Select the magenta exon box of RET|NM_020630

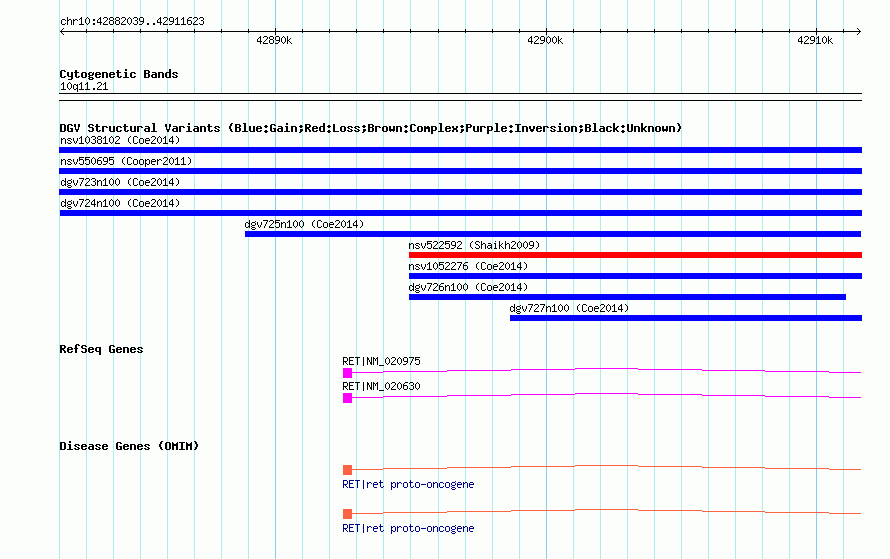[347, 398]
